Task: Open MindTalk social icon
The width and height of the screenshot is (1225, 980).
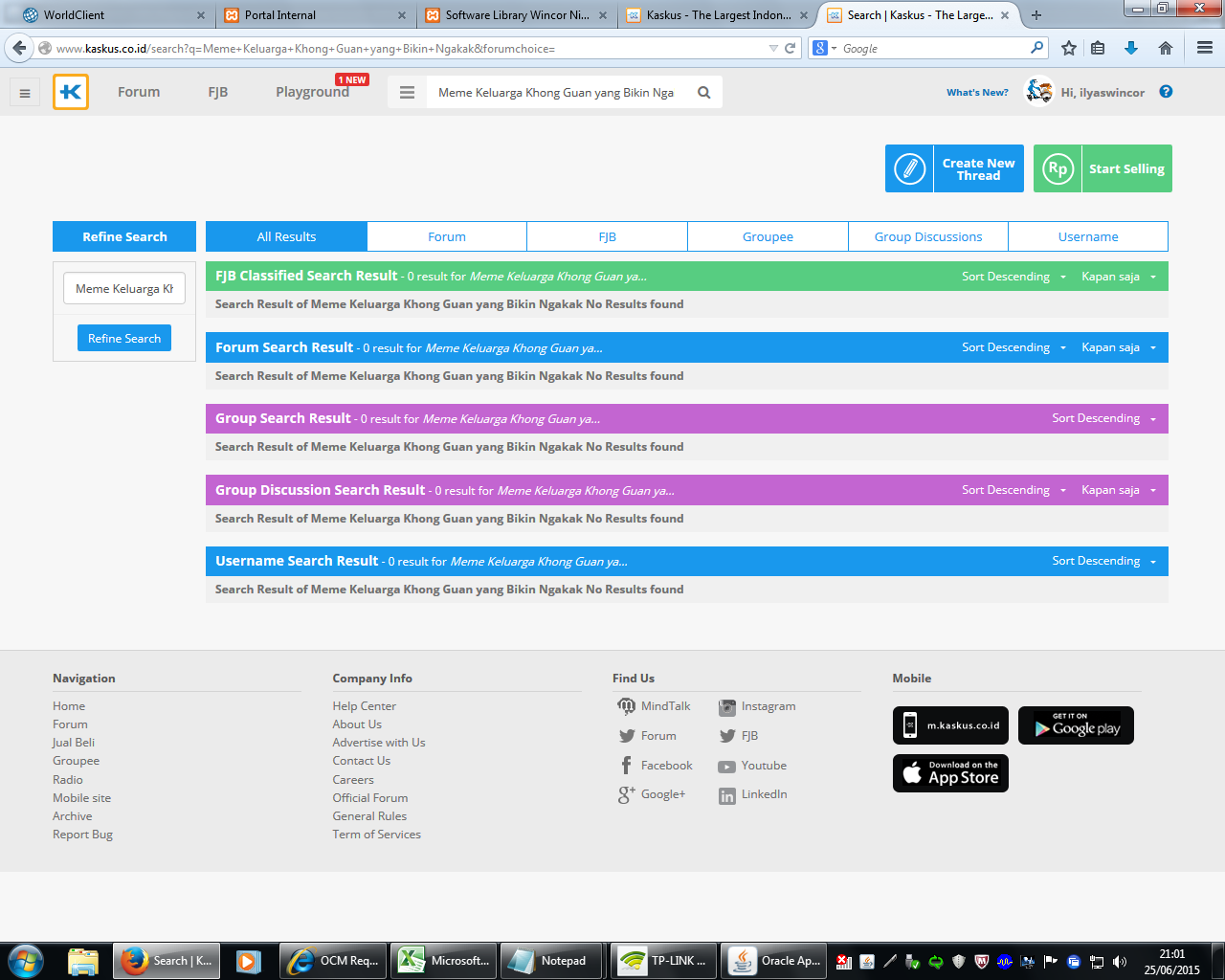Action: [627, 706]
